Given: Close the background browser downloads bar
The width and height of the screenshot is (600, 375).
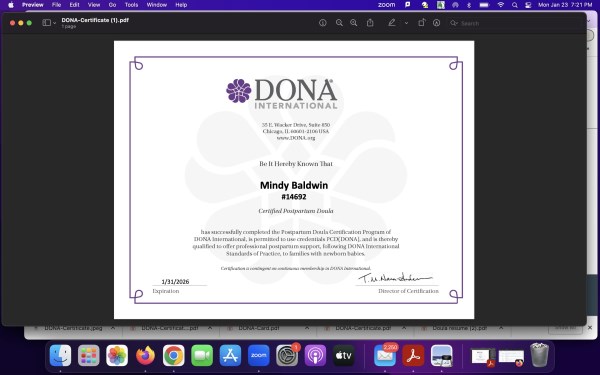Looking at the screenshot, I should (590, 328).
